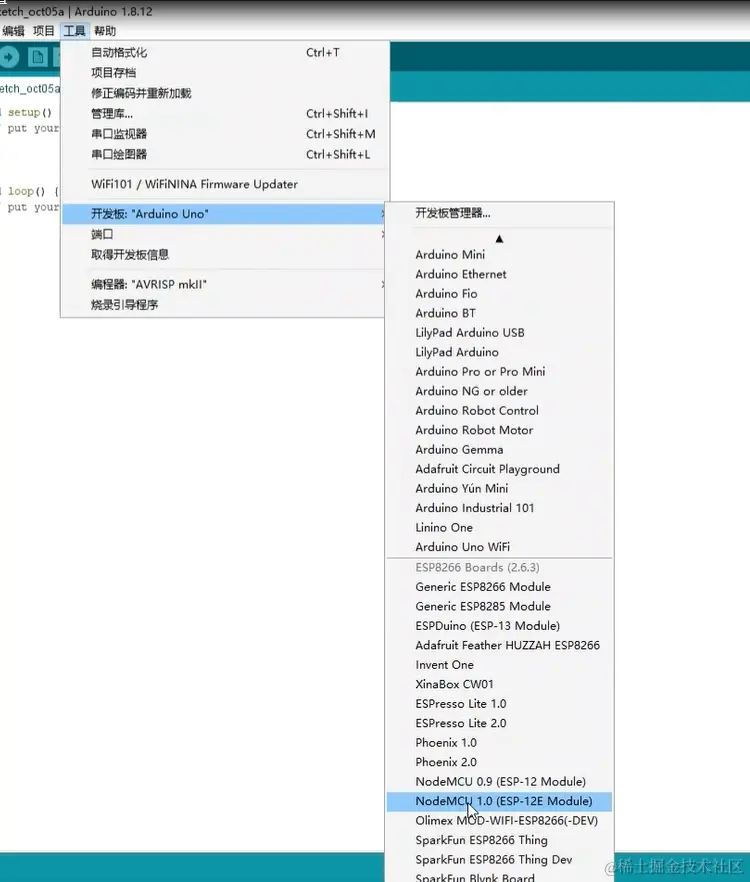Select Arduino NG or older
This screenshot has width=750, height=882.
500,391
